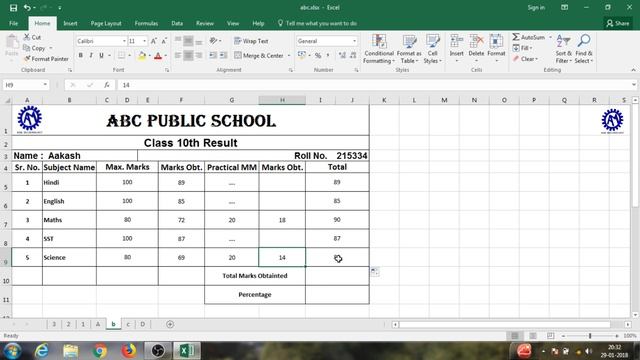The image size is (640, 360).
Task: Click Decrease Indent icon
Action: pyautogui.click(x=213, y=56)
